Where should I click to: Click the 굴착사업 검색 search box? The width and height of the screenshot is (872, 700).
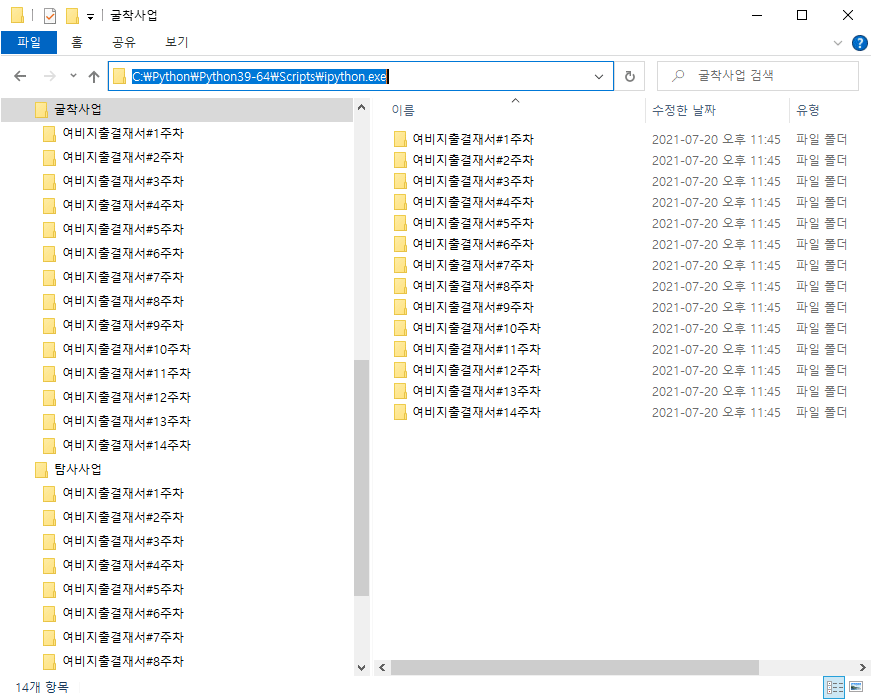point(757,76)
